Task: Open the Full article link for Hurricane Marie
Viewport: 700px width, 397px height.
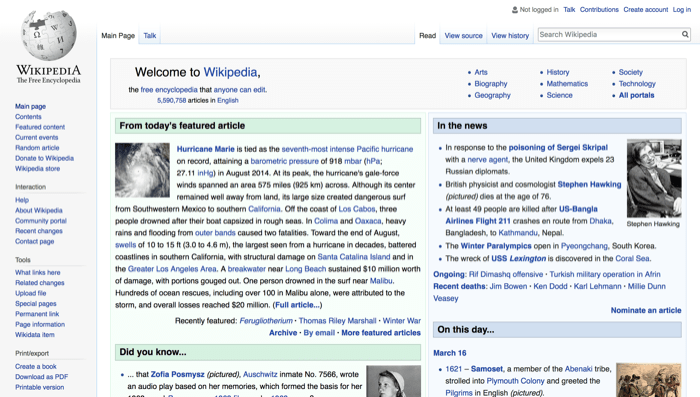Action: 297,305
